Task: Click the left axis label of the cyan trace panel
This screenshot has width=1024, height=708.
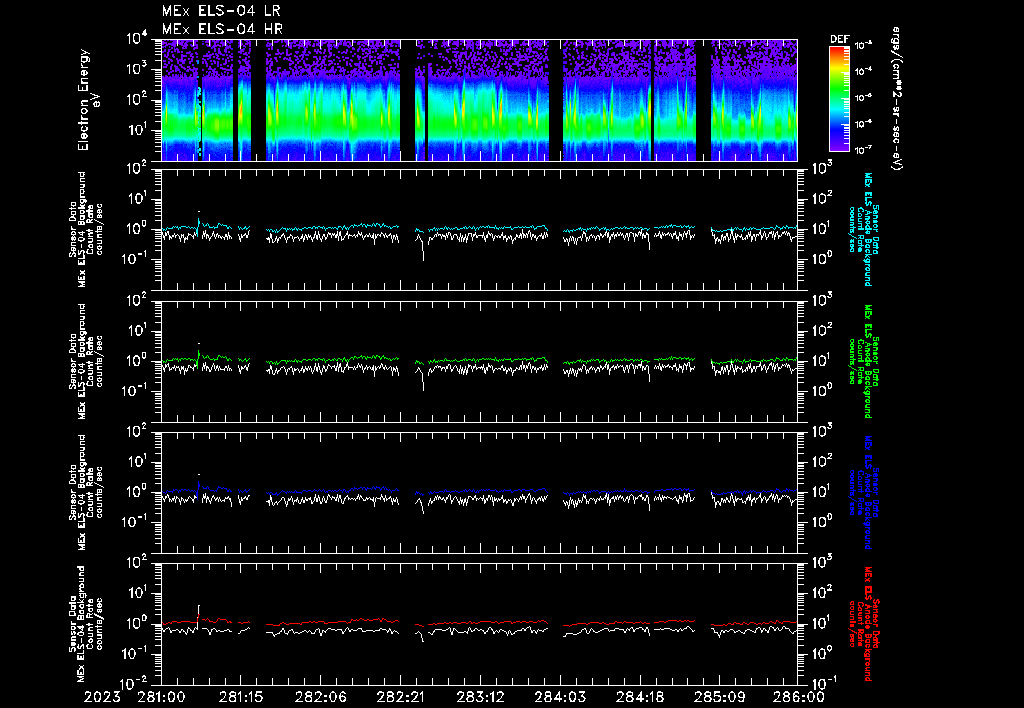Action: click(86, 229)
